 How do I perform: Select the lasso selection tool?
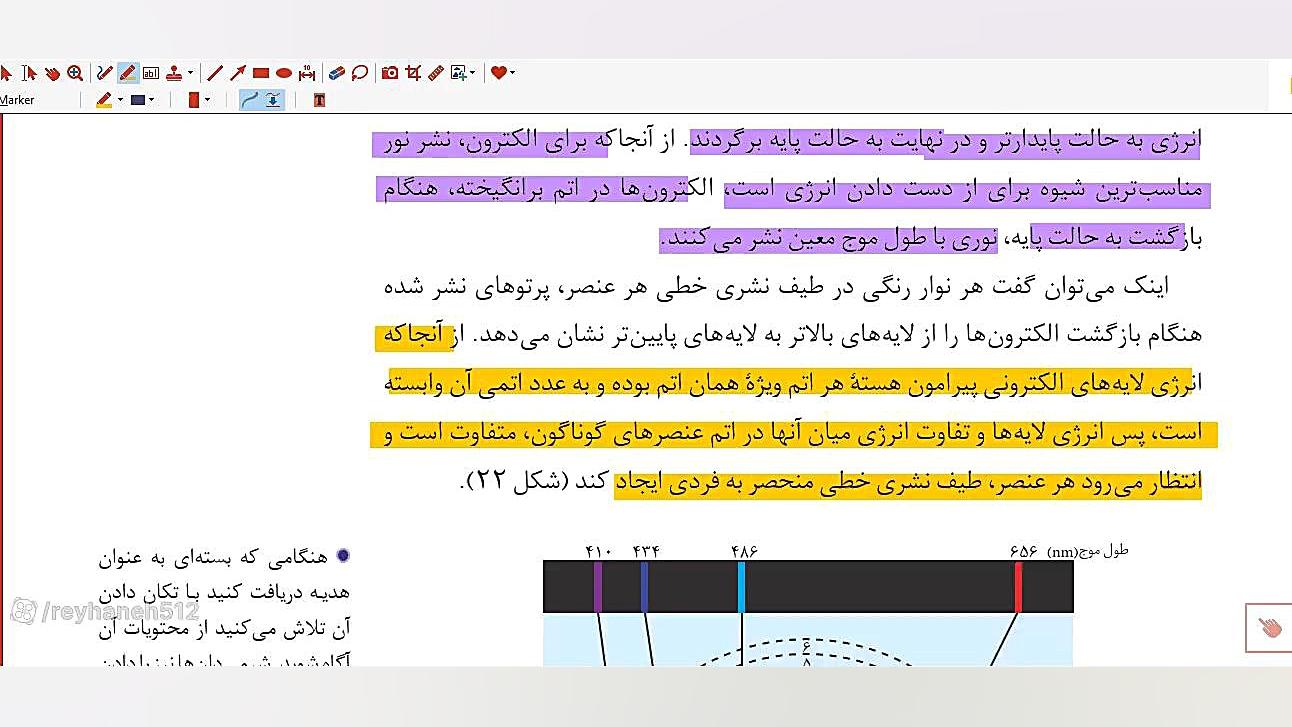point(360,73)
